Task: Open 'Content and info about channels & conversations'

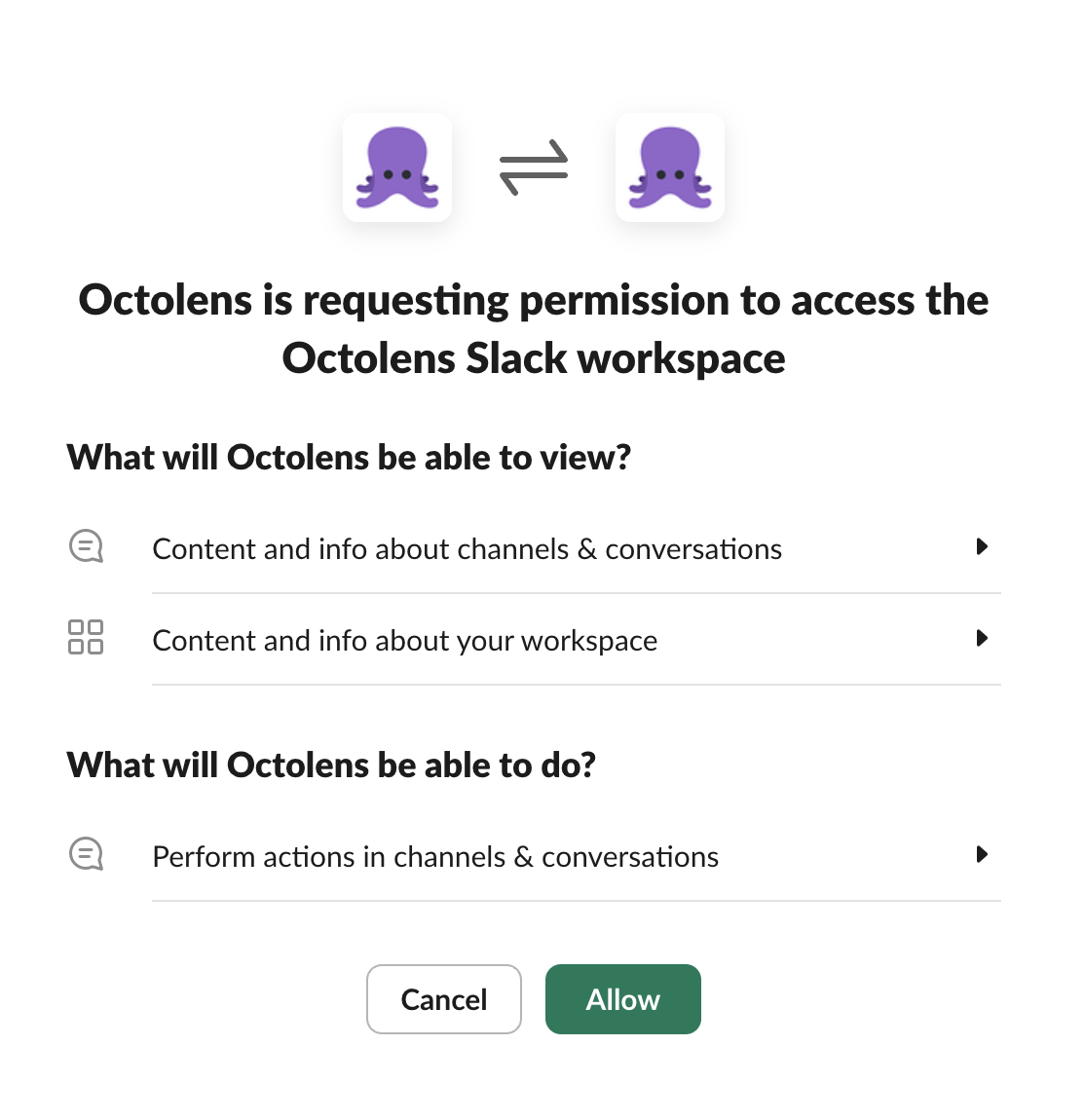Action: 468,549
